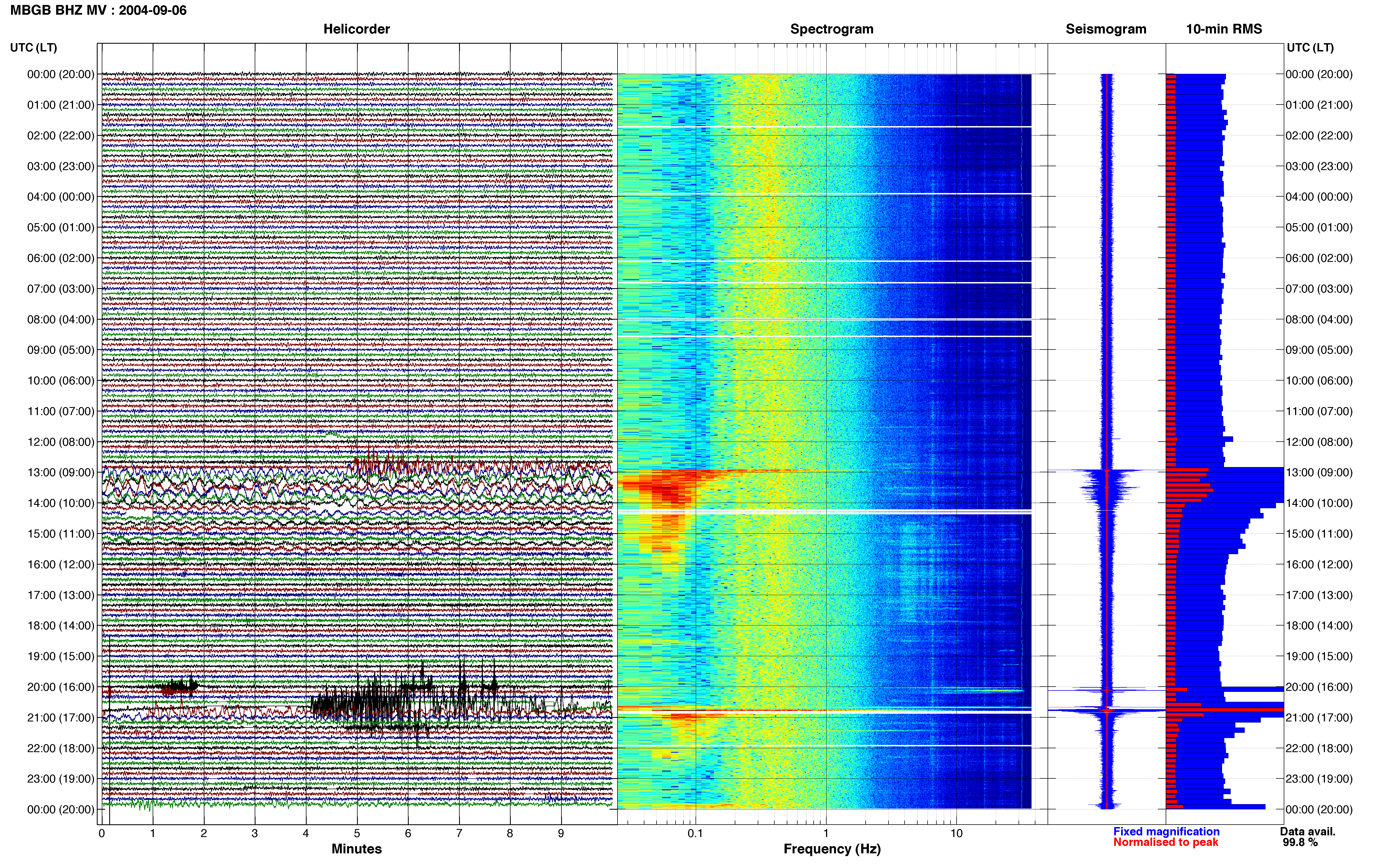Image resolution: width=1388 pixels, height=868 pixels.
Task: Click left time label '19:00 (15:00)'
Action: pyautogui.click(x=61, y=656)
